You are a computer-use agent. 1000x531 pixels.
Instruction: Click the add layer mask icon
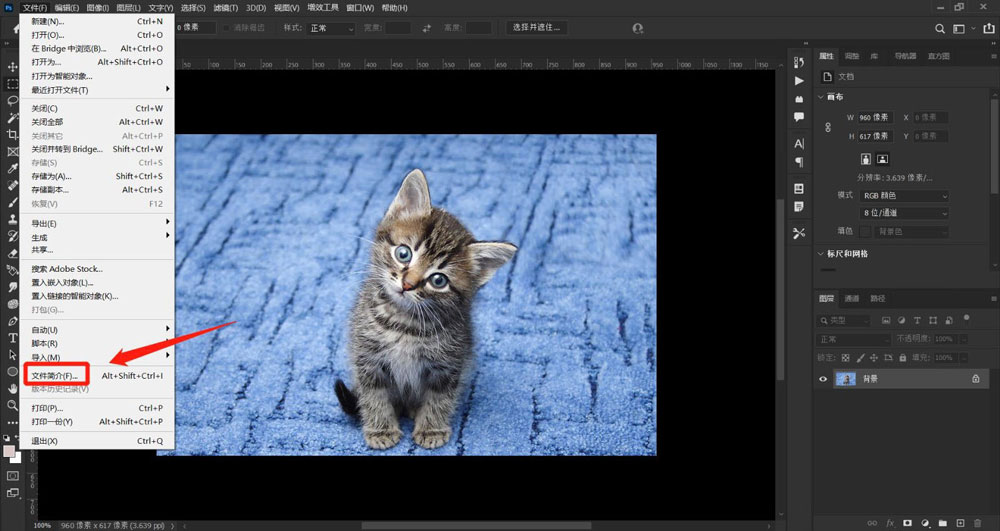point(907,522)
